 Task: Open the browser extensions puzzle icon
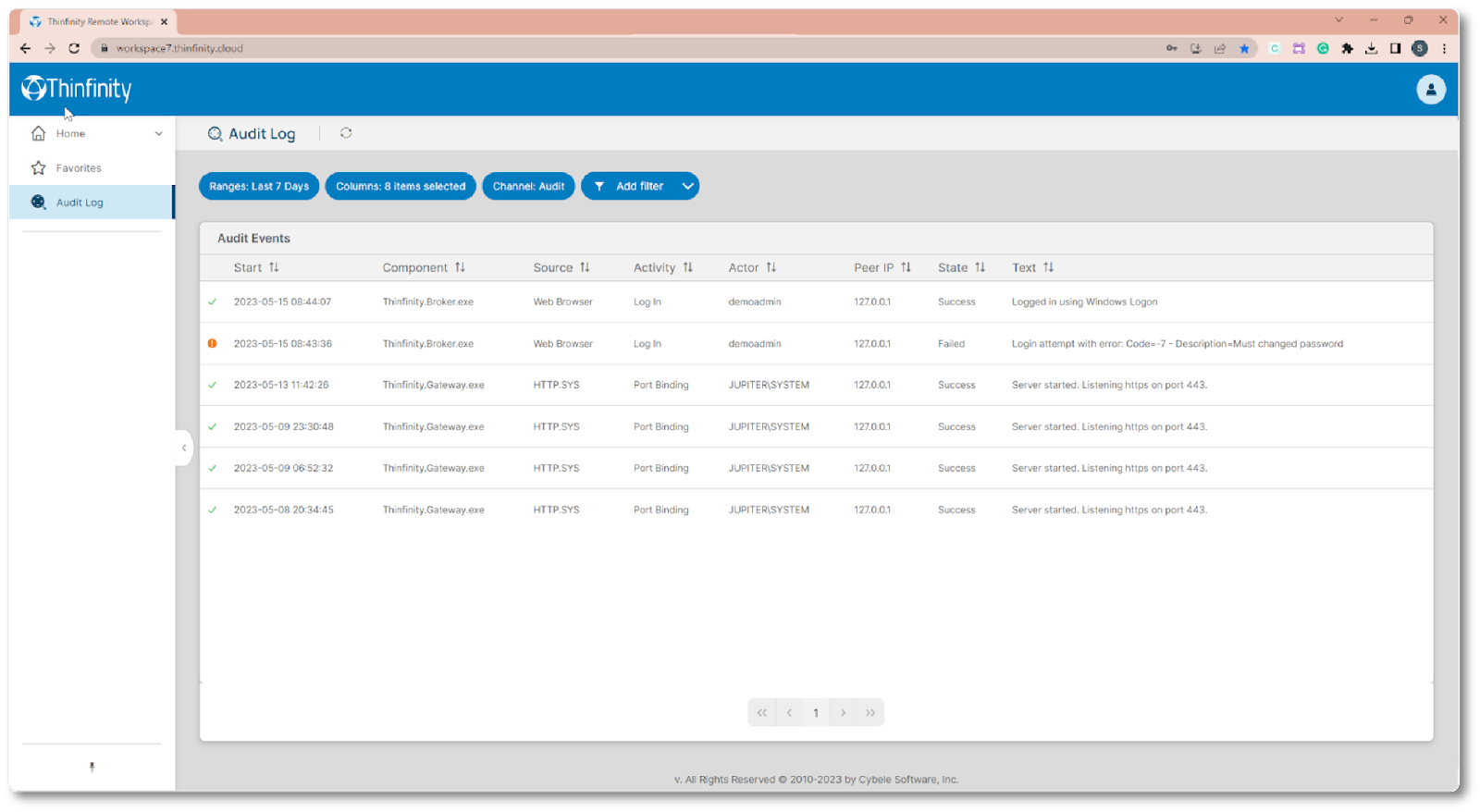click(x=1347, y=48)
